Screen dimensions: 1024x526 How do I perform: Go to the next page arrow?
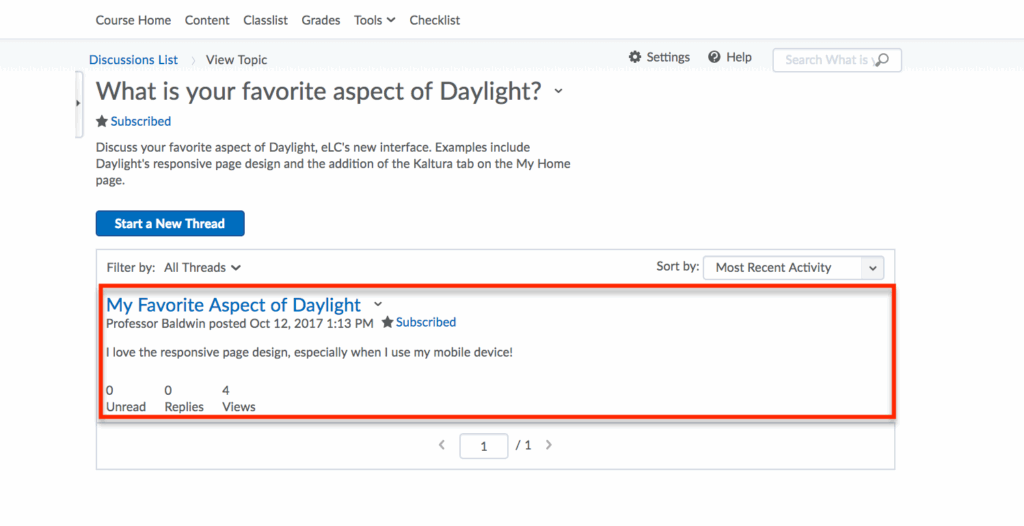(x=549, y=445)
